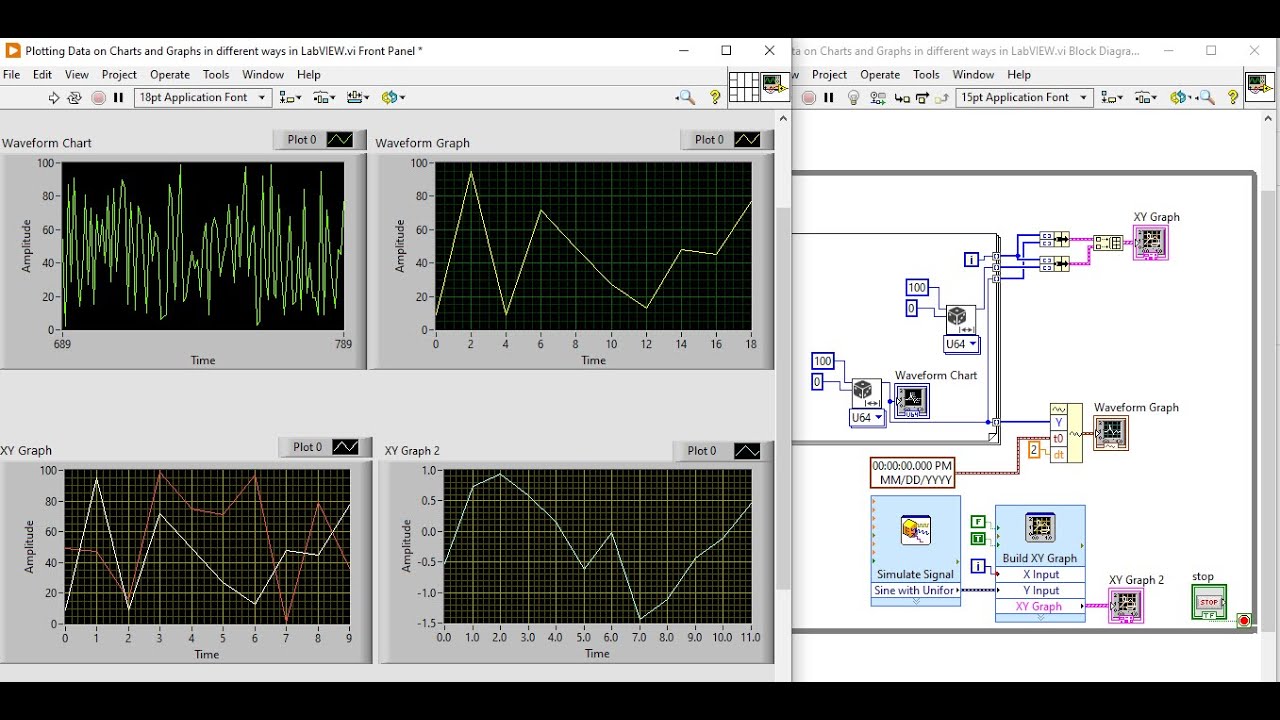Click the VI icon in Block Diagram corner
1280x720 pixels.
[x=1258, y=87]
